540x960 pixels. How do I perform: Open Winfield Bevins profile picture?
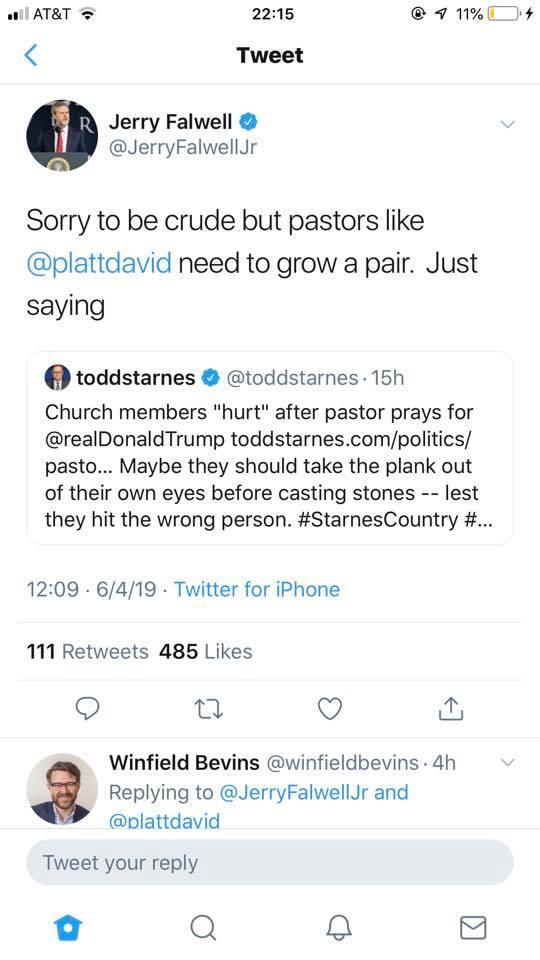coord(62,789)
